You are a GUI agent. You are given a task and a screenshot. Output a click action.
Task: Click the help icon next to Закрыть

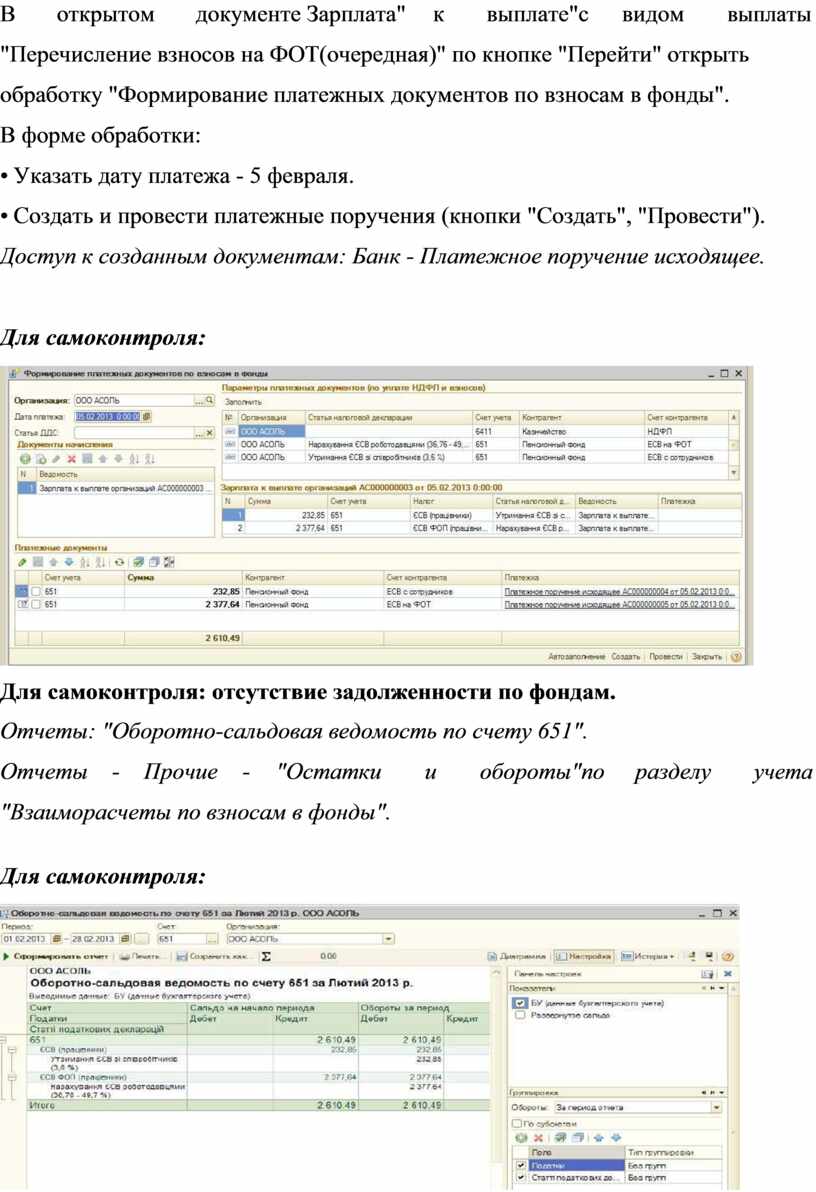[x=735, y=657]
